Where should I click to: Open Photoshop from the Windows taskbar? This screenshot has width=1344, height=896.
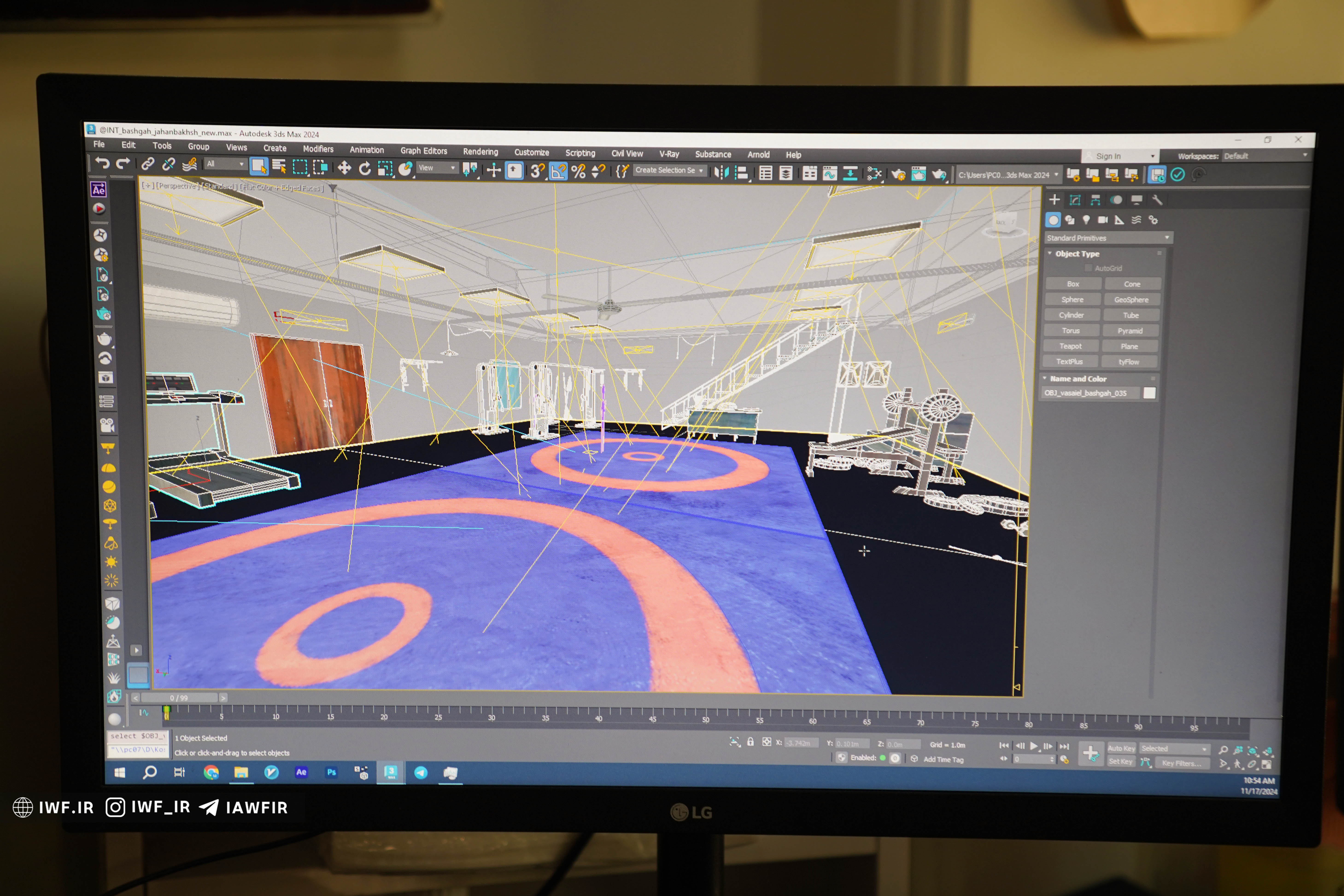pos(331,772)
